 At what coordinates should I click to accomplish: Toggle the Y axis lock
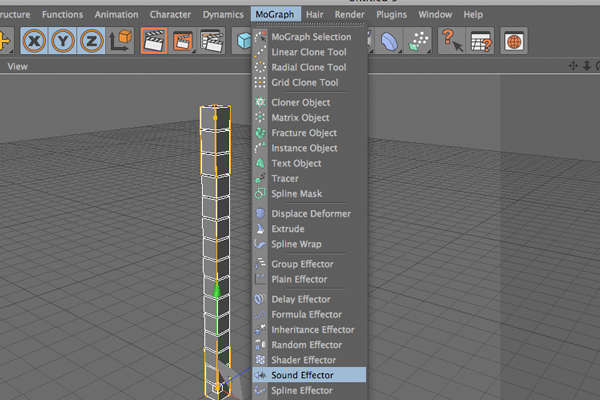click(x=63, y=41)
